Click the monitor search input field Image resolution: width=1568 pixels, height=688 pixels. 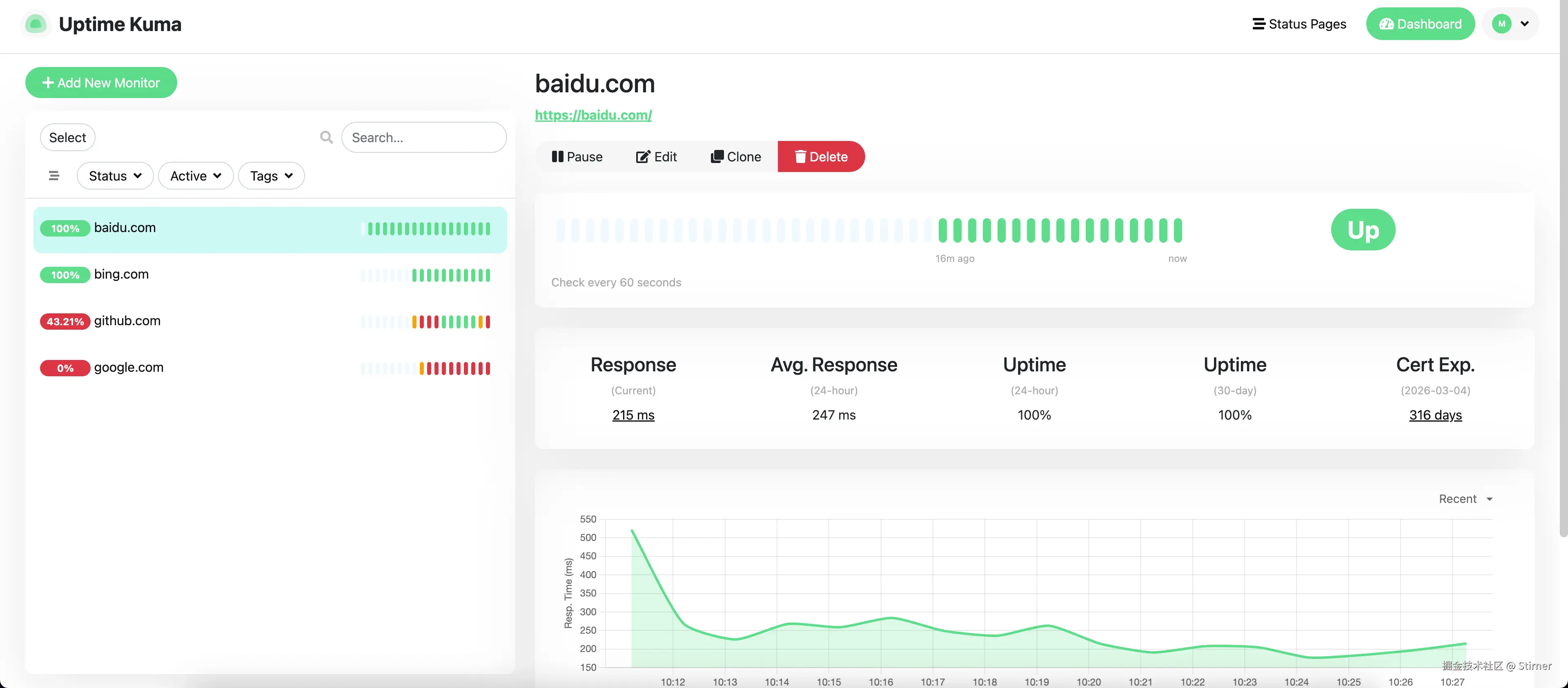(424, 138)
